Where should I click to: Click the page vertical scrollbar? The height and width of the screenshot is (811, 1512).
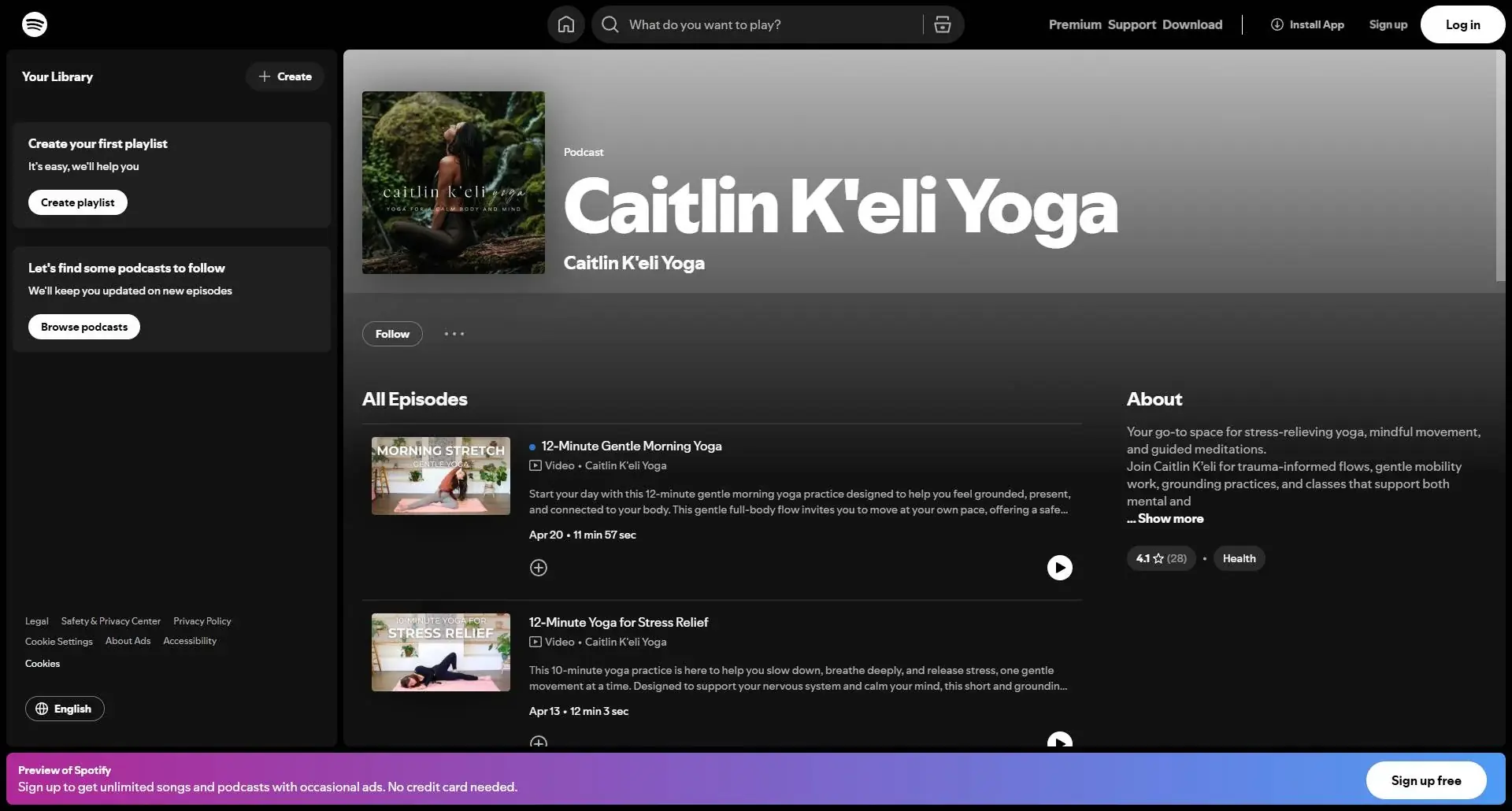point(1500,165)
